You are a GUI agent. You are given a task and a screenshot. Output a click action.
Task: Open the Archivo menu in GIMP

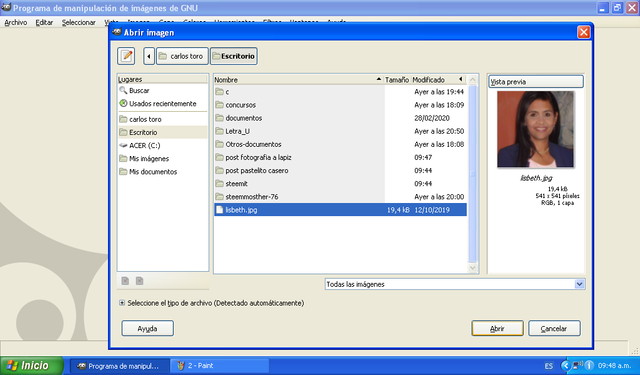(16, 22)
